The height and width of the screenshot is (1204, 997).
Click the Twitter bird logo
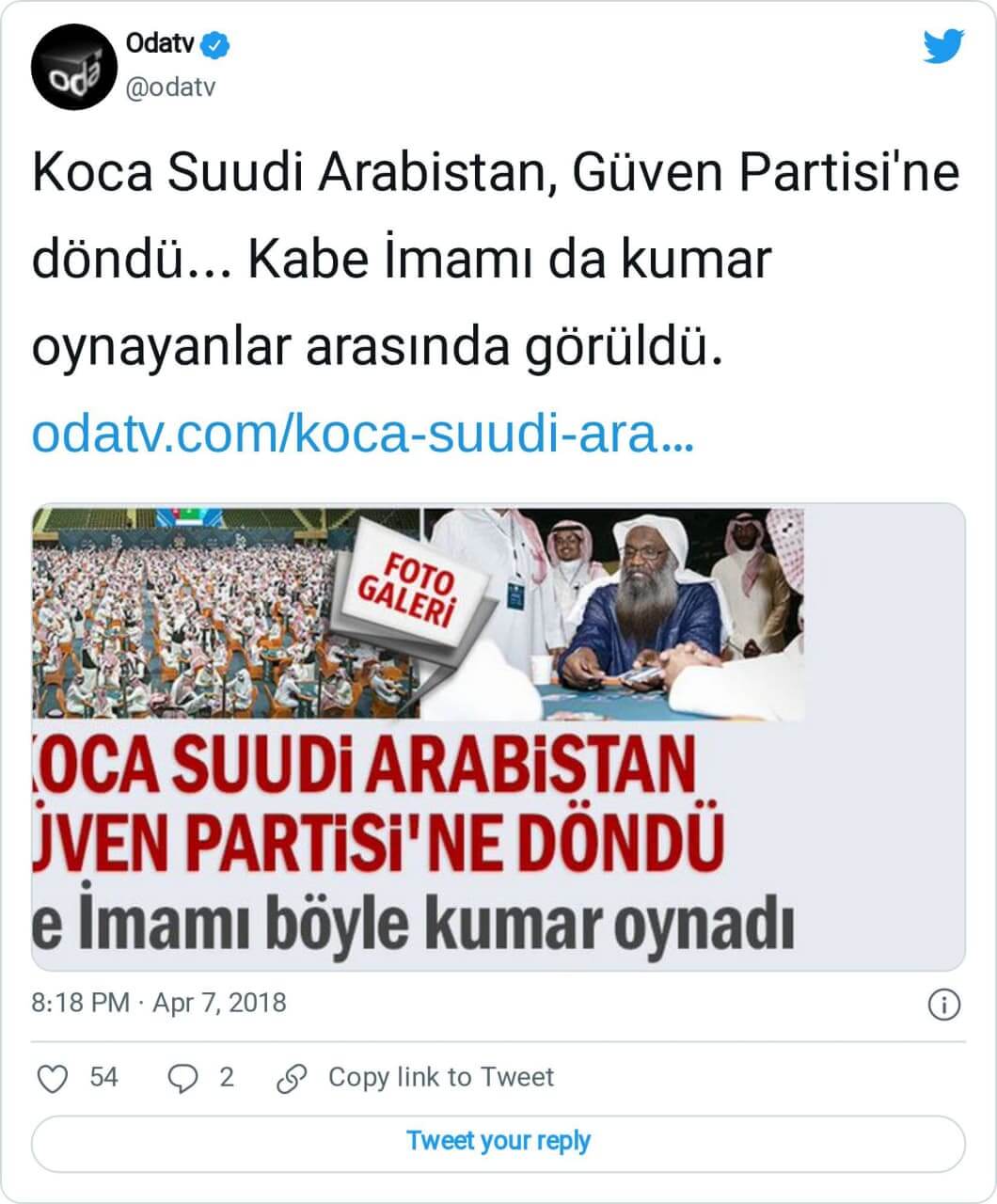(943, 45)
